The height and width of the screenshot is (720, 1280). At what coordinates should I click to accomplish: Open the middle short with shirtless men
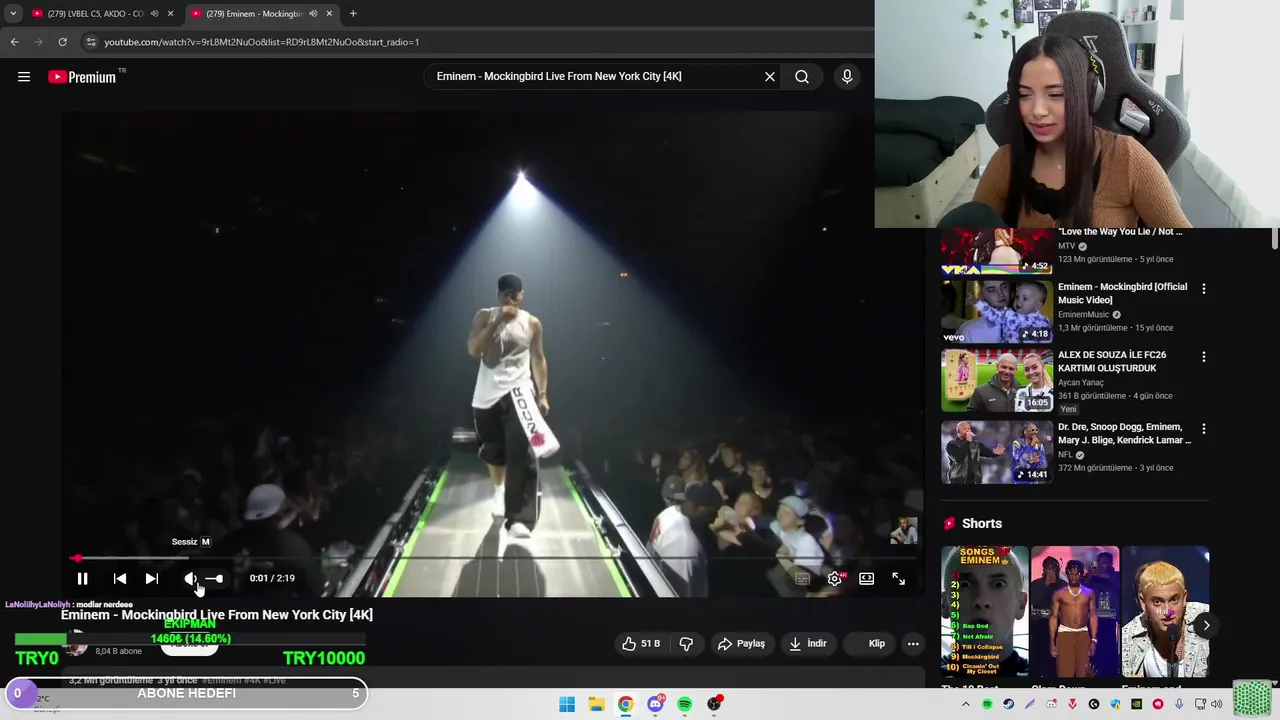[1075, 611]
